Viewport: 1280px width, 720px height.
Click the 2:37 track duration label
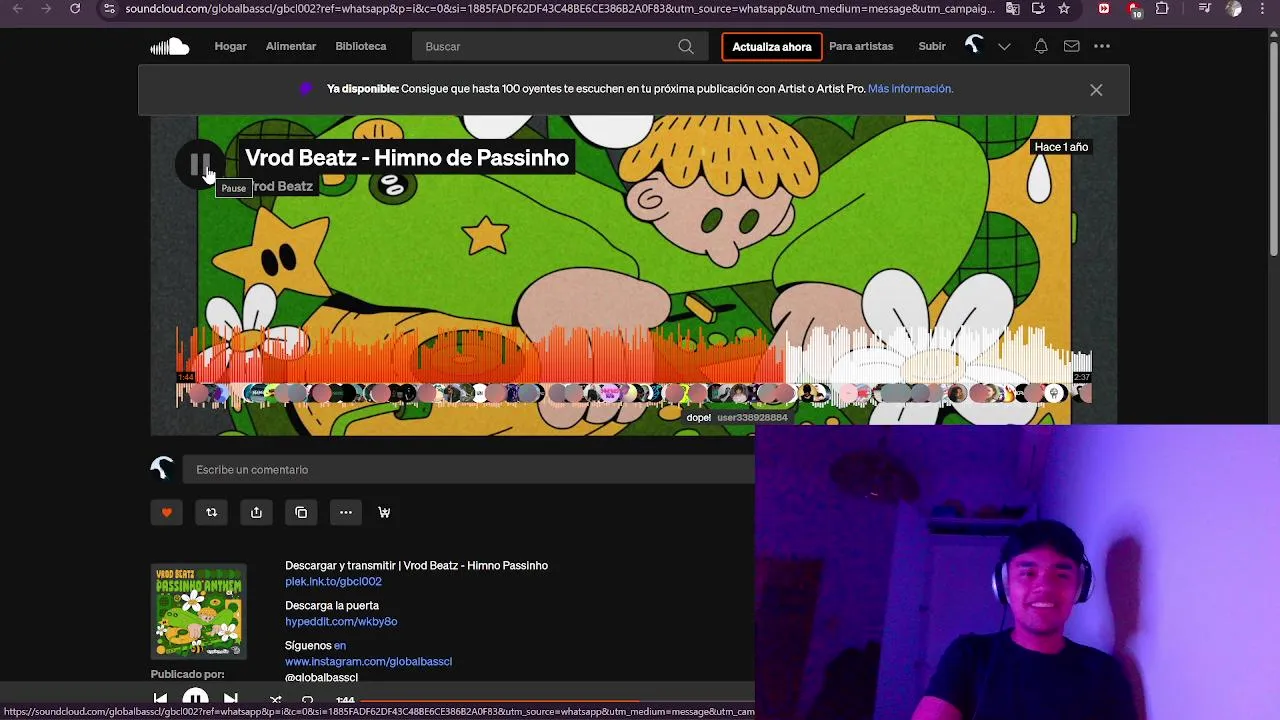(1082, 377)
